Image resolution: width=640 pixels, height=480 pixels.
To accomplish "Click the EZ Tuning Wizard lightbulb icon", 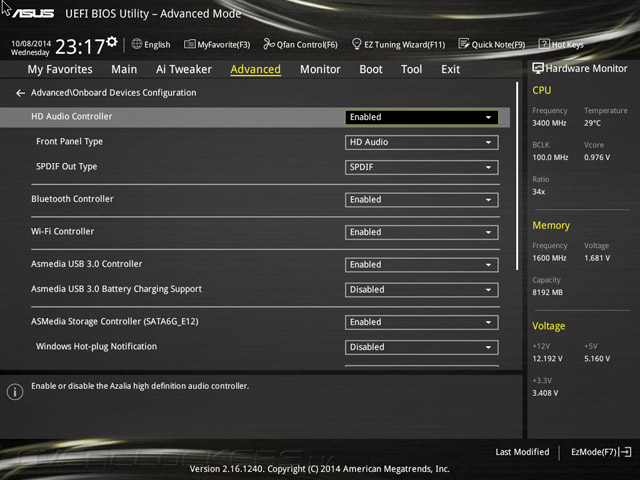I will (x=356, y=44).
